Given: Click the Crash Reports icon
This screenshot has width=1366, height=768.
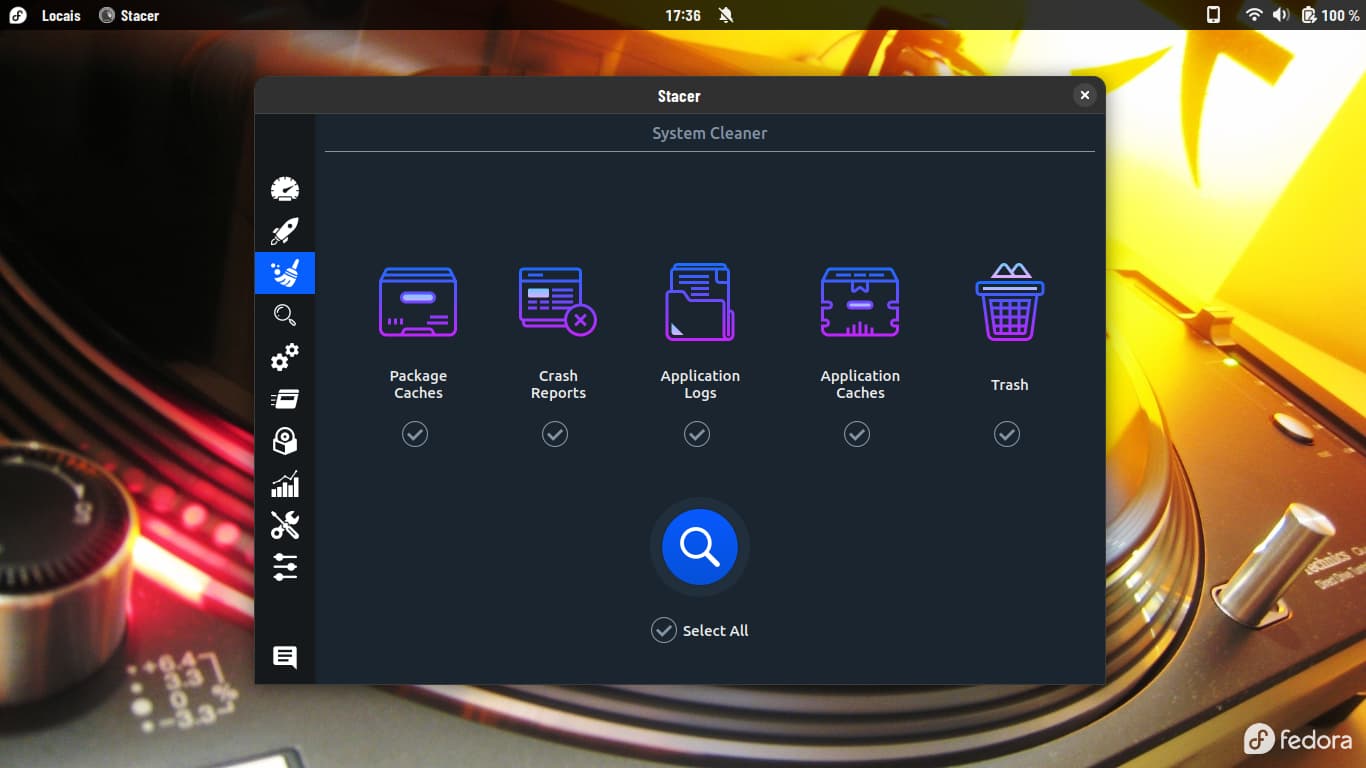Looking at the screenshot, I should 558,301.
